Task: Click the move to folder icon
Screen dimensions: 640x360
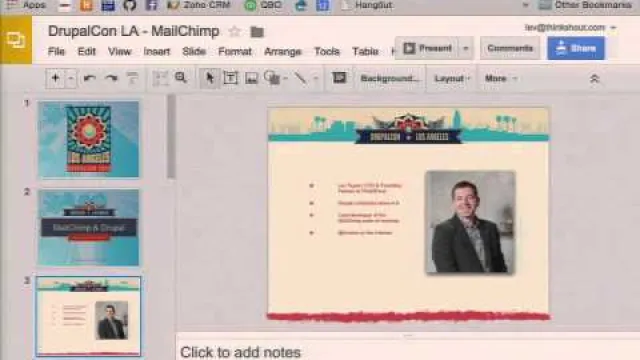Action: click(257, 32)
